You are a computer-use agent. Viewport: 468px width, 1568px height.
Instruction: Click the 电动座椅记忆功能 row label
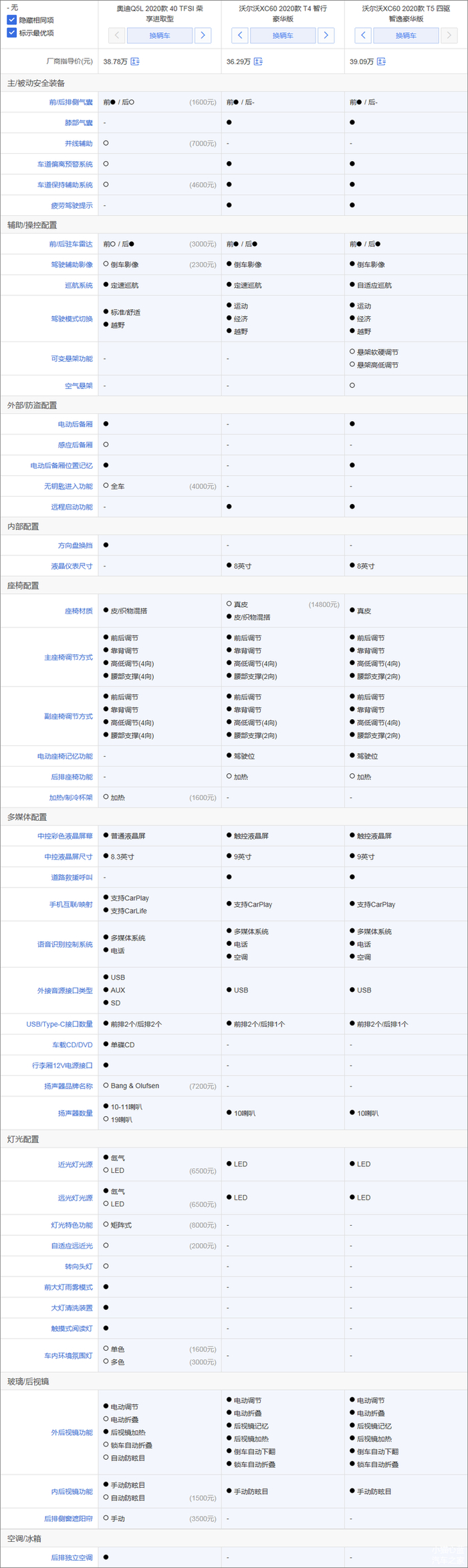click(65, 757)
